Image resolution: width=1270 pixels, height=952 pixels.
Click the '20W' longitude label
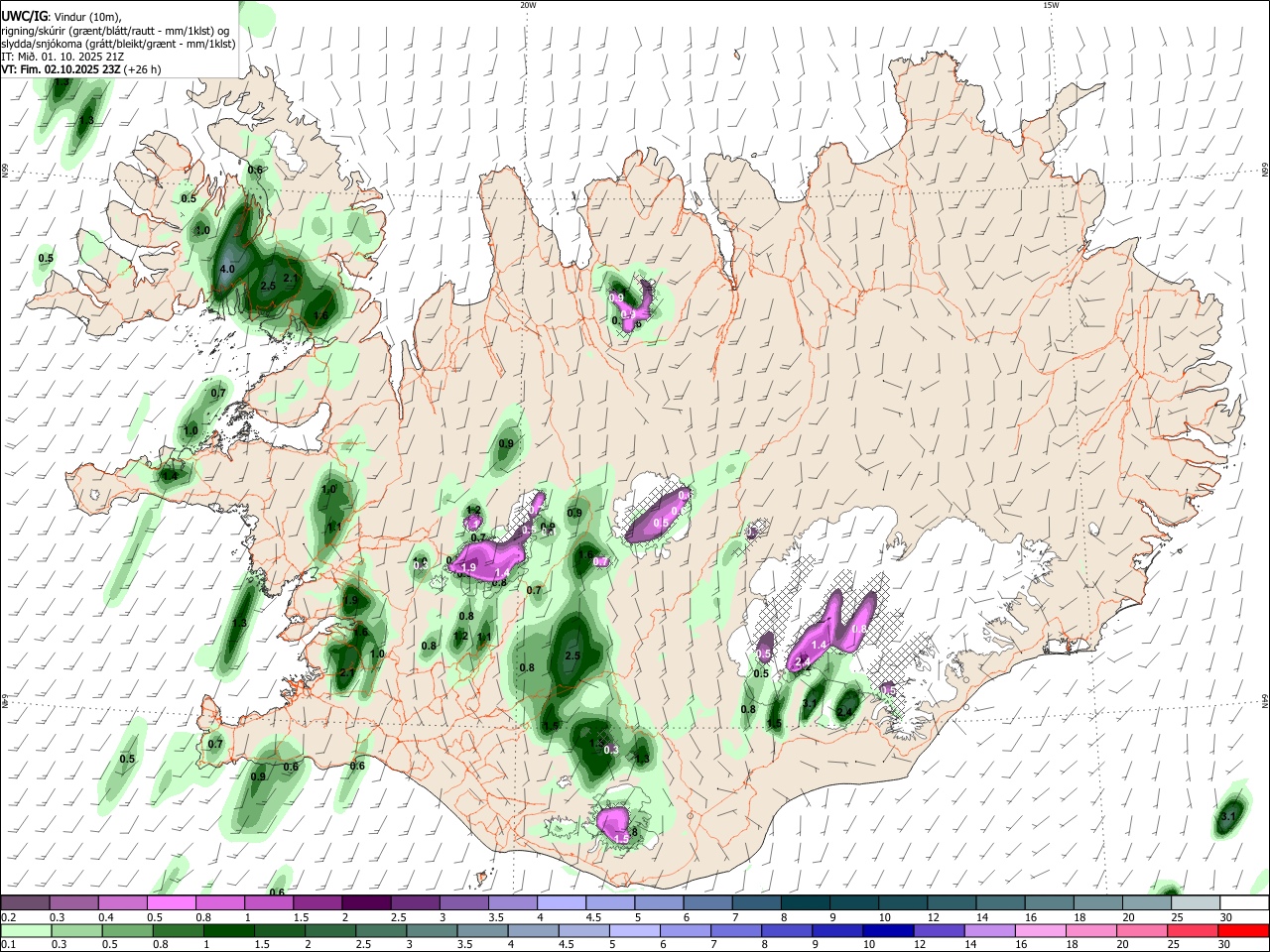click(x=528, y=5)
